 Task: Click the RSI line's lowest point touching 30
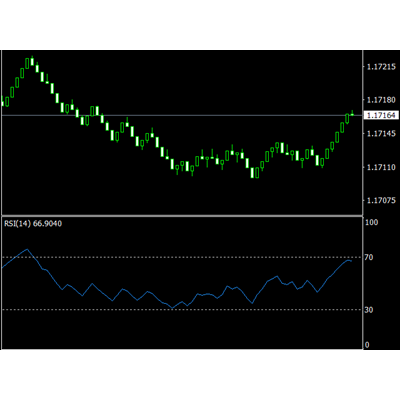[x=172, y=308]
